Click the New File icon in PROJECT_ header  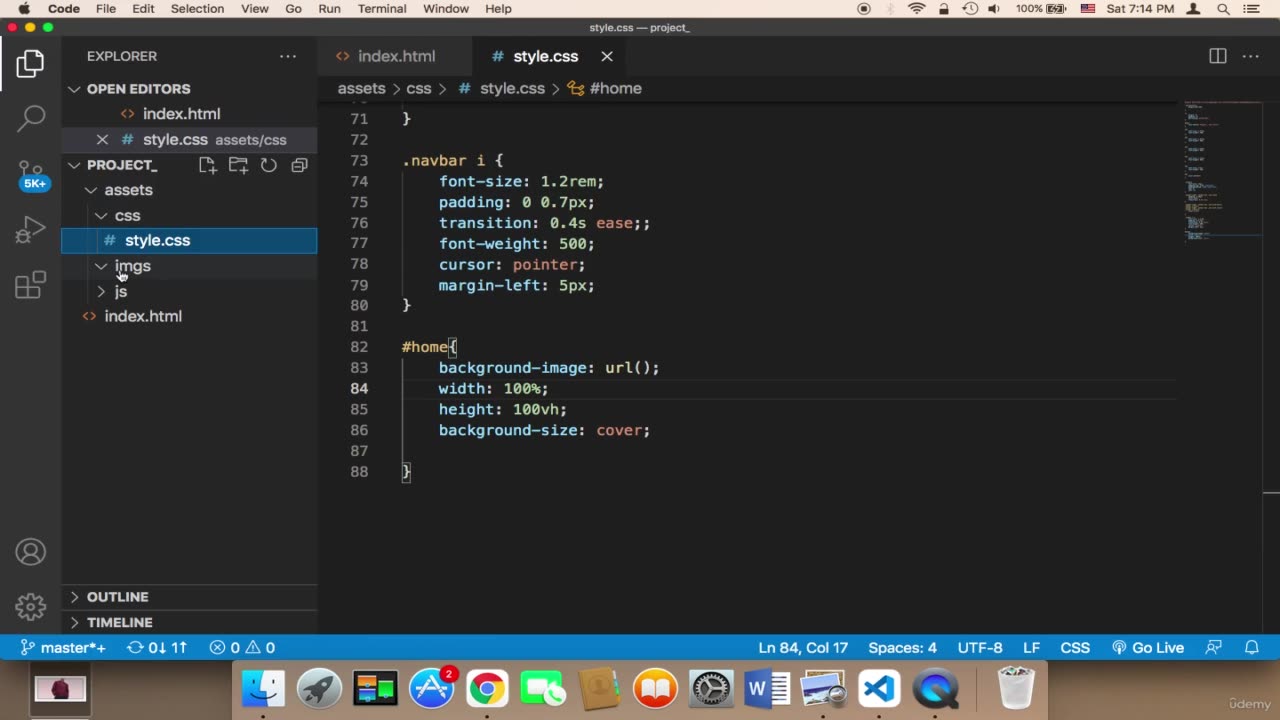207,165
